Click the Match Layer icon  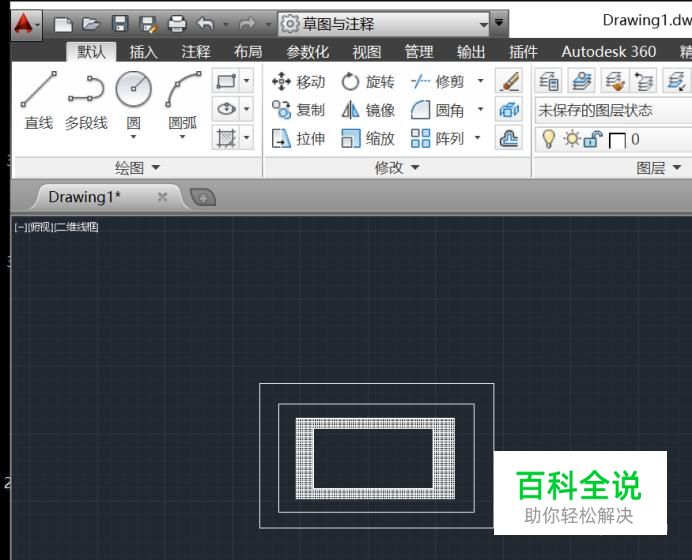pyautogui.click(x=613, y=81)
